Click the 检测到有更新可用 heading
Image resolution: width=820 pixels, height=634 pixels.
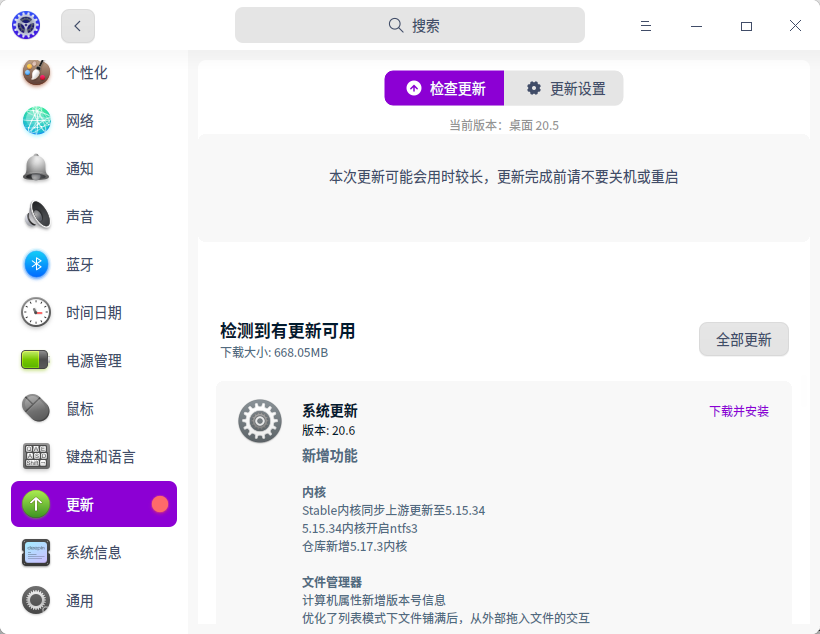pos(288,331)
